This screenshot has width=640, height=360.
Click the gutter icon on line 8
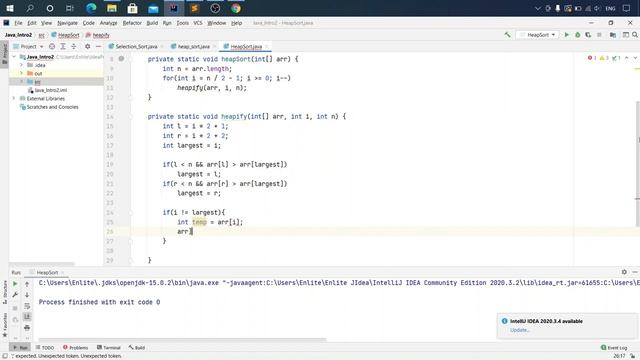click(121, 59)
